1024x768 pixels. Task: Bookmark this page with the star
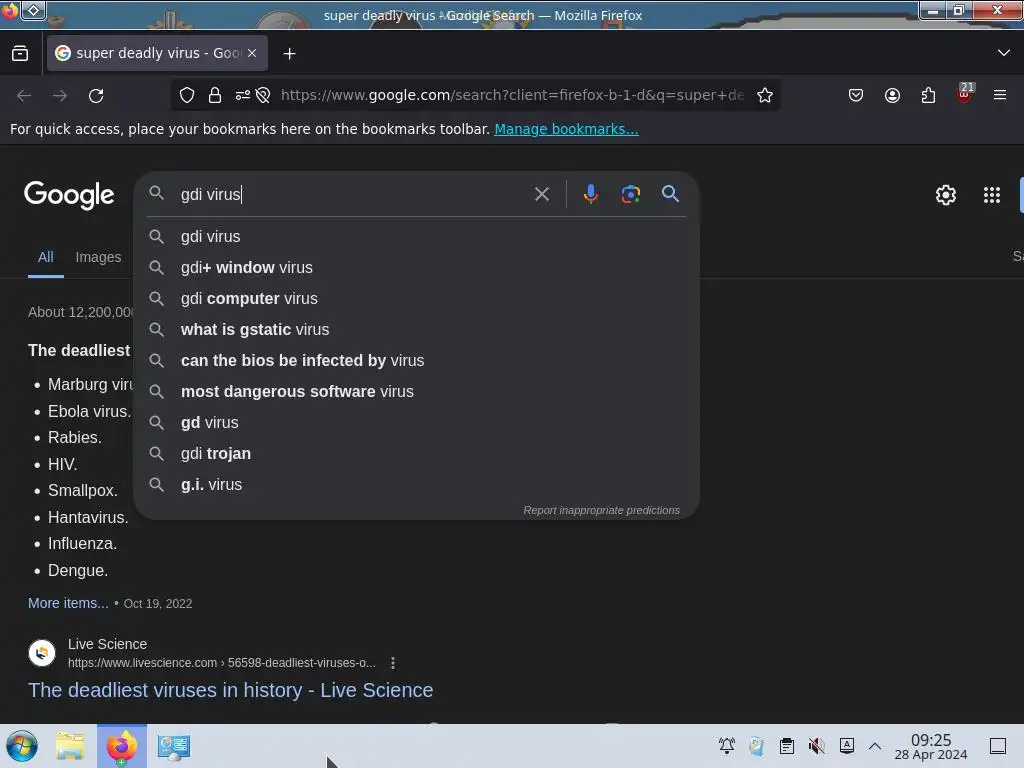coord(765,95)
